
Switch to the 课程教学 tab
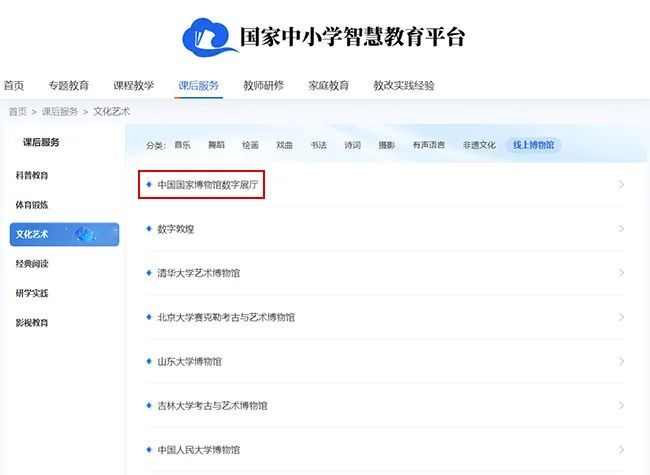point(133,86)
